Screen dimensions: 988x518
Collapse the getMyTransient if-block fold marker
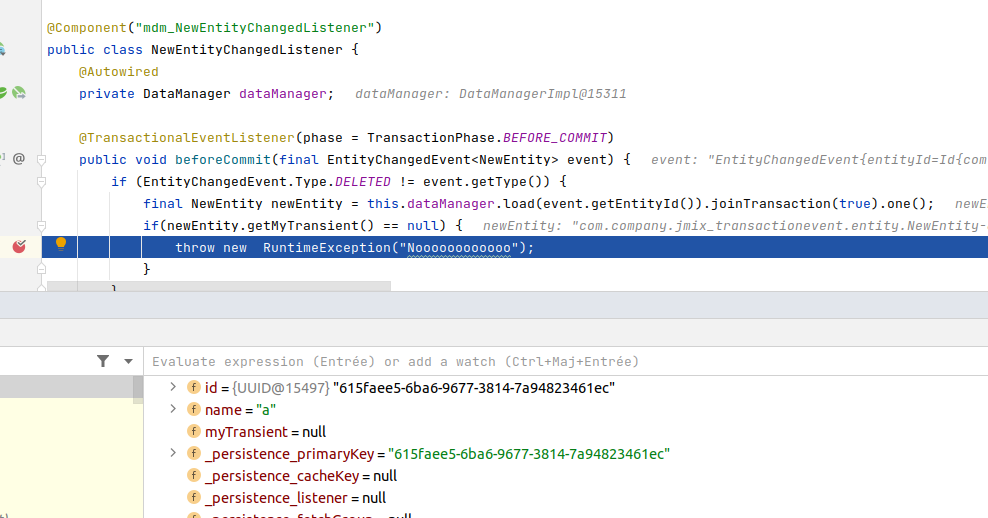tap(42, 226)
